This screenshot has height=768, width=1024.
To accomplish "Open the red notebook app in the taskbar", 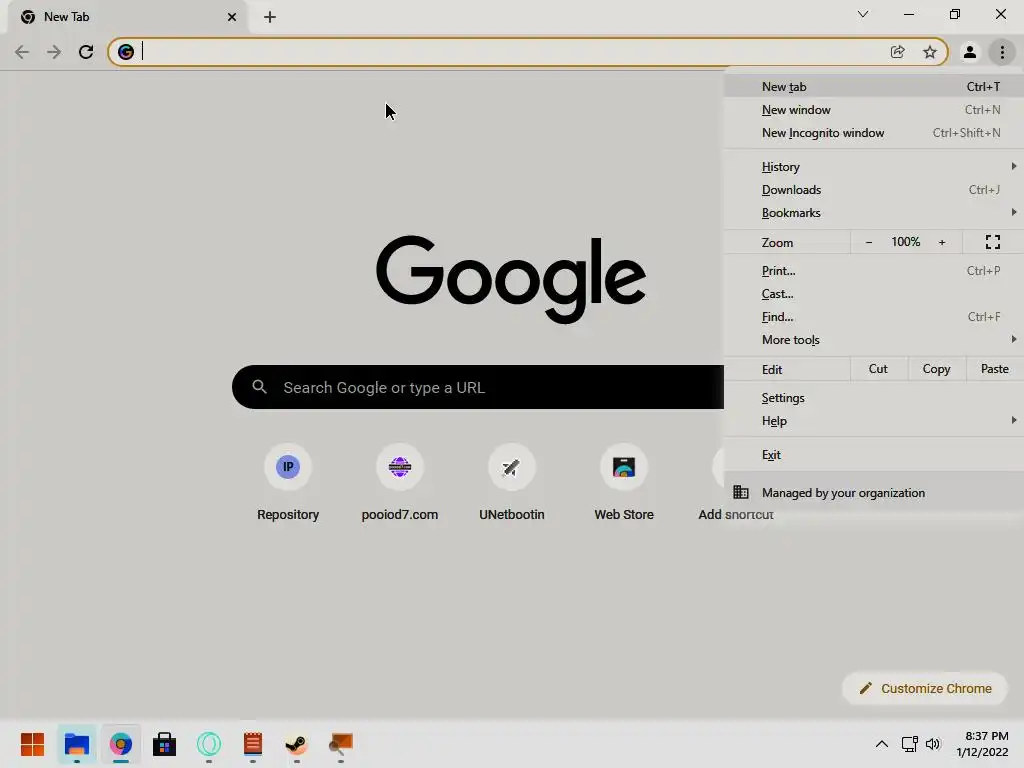I will pos(253,744).
